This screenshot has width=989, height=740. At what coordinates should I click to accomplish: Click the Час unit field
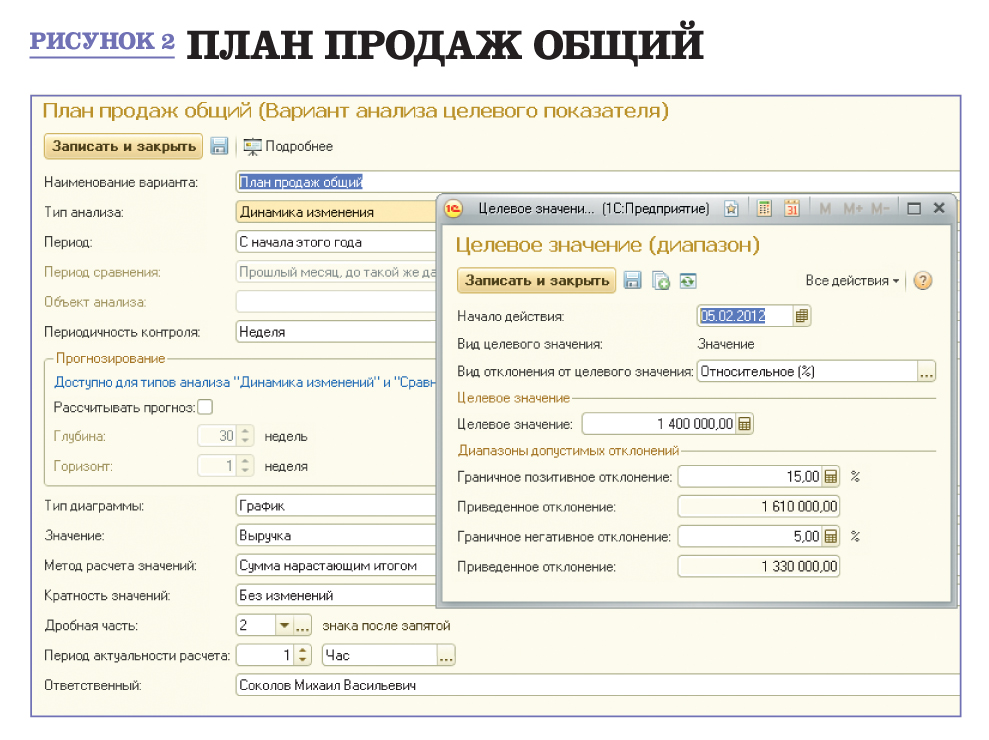[x=380, y=655]
